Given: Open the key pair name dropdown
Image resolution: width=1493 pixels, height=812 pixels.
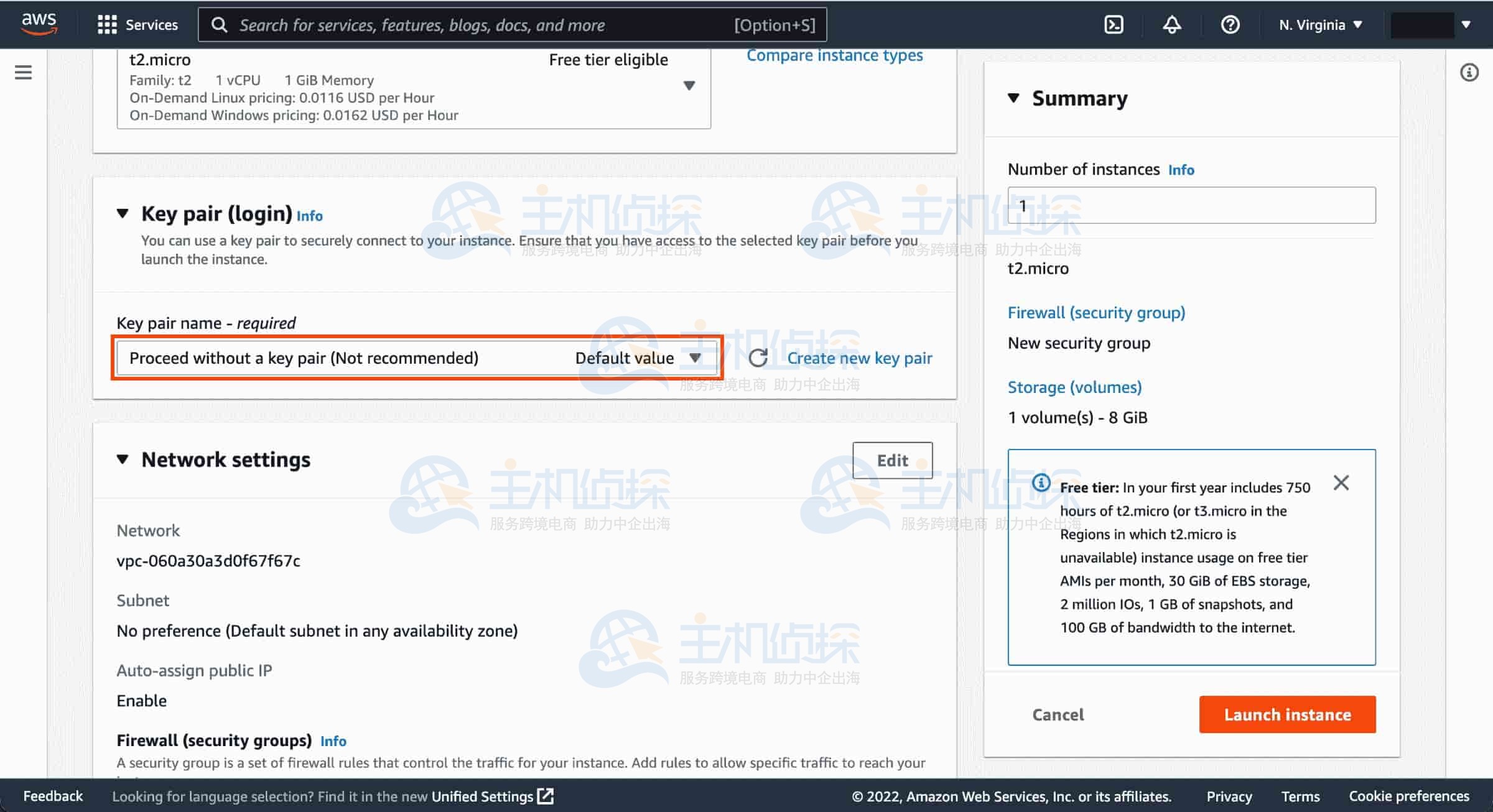Looking at the screenshot, I should click(x=416, y=358).
